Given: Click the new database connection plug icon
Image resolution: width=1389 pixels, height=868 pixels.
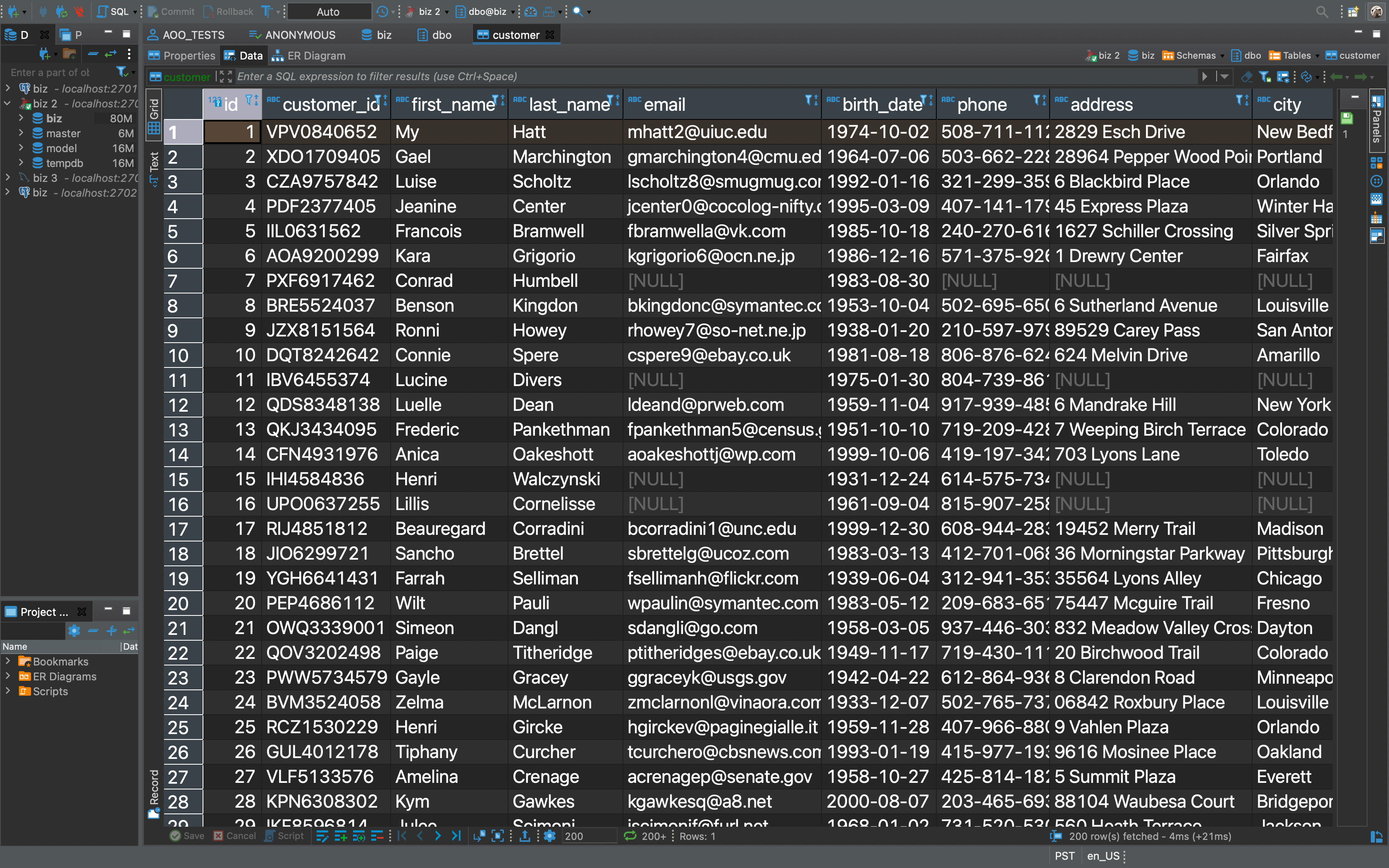Looking at the screenshot, I should 13,11.
